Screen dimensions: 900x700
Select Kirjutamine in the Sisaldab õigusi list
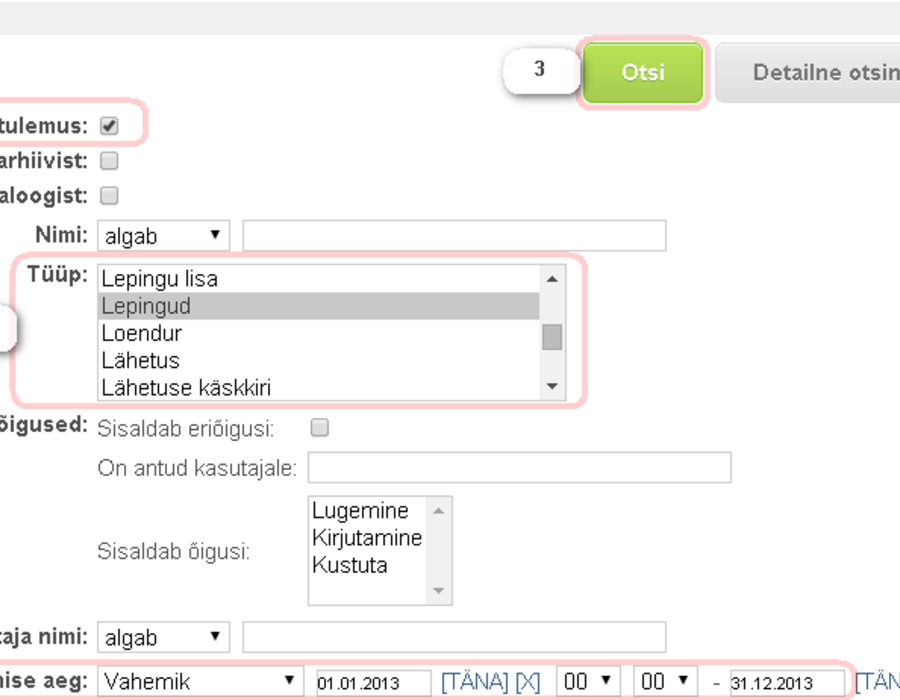(367, 538)
